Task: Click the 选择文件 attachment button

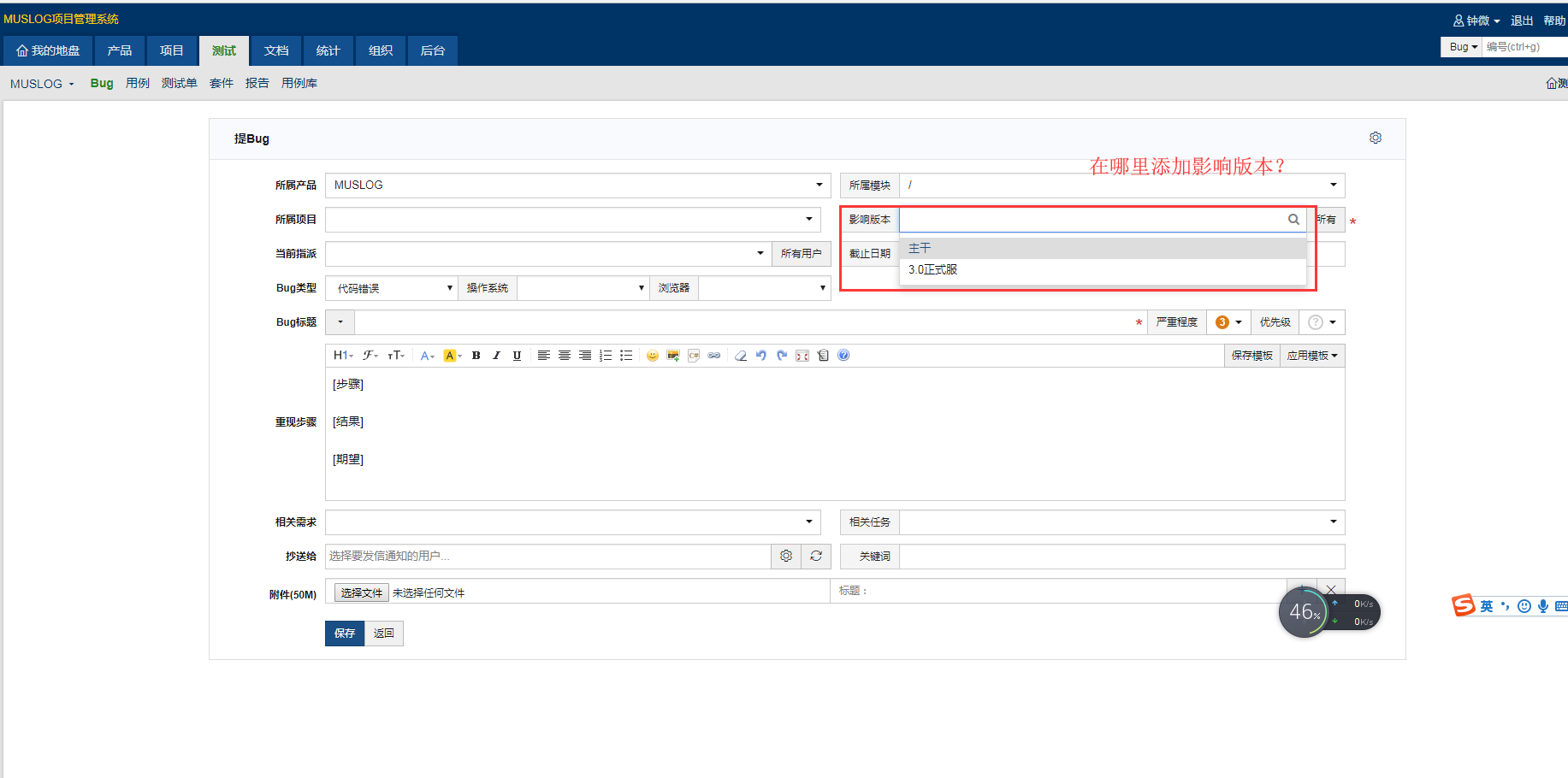Action: click(361, 592)
